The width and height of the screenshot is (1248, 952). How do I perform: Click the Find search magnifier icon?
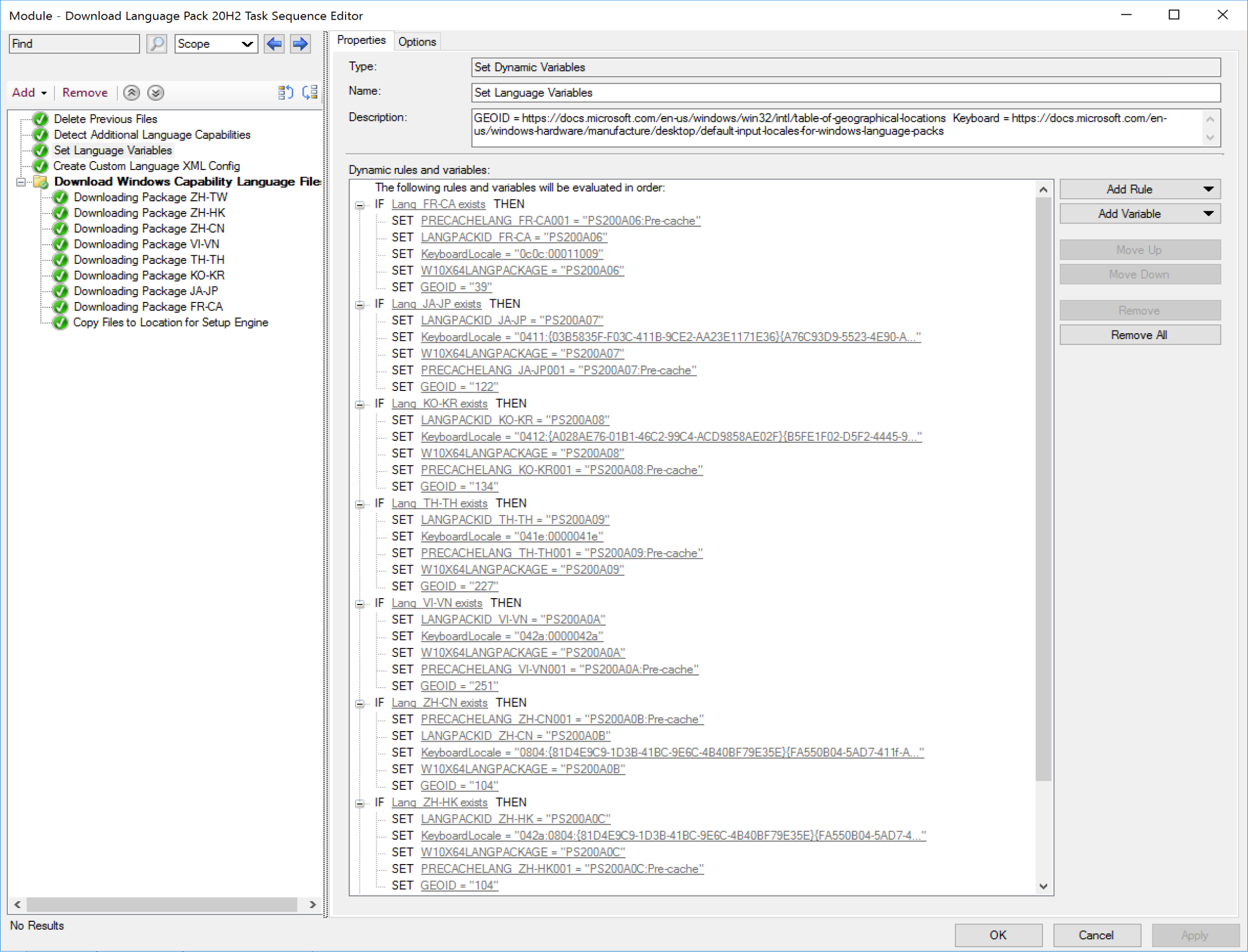(x=156, y=43)
